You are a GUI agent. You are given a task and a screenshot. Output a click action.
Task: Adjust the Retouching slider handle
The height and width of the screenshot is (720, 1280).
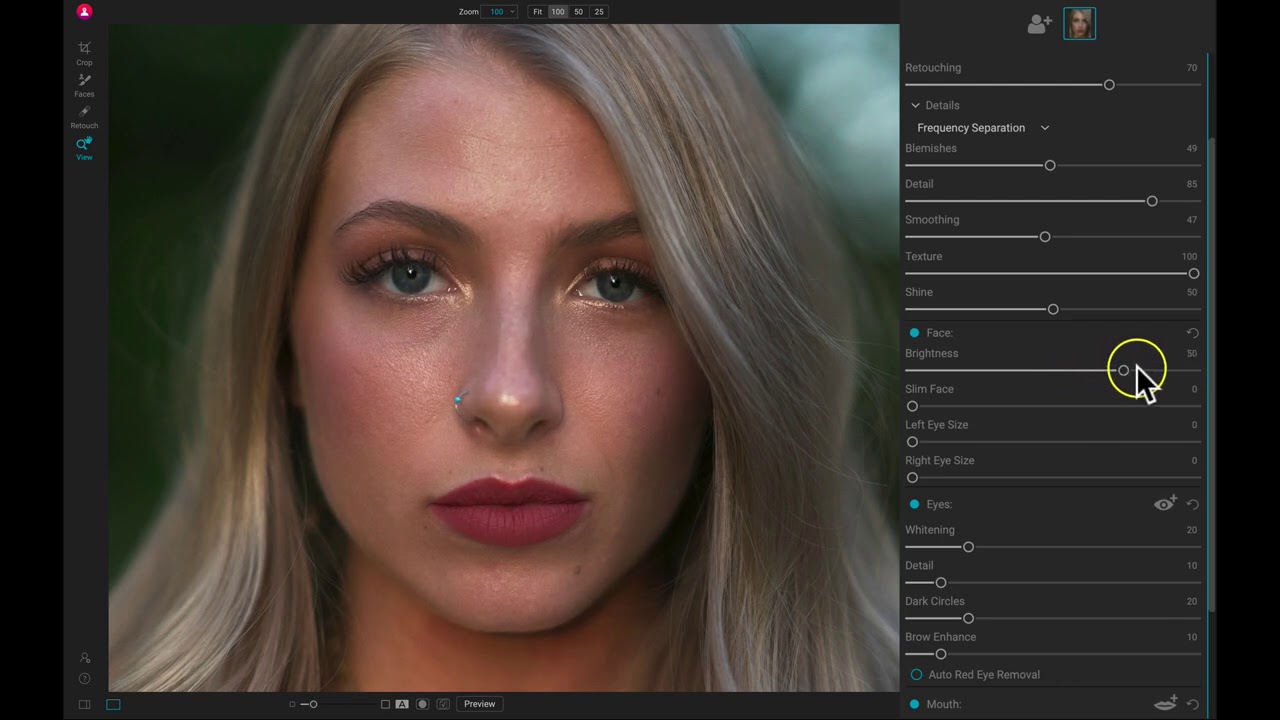coord(1109,85)
